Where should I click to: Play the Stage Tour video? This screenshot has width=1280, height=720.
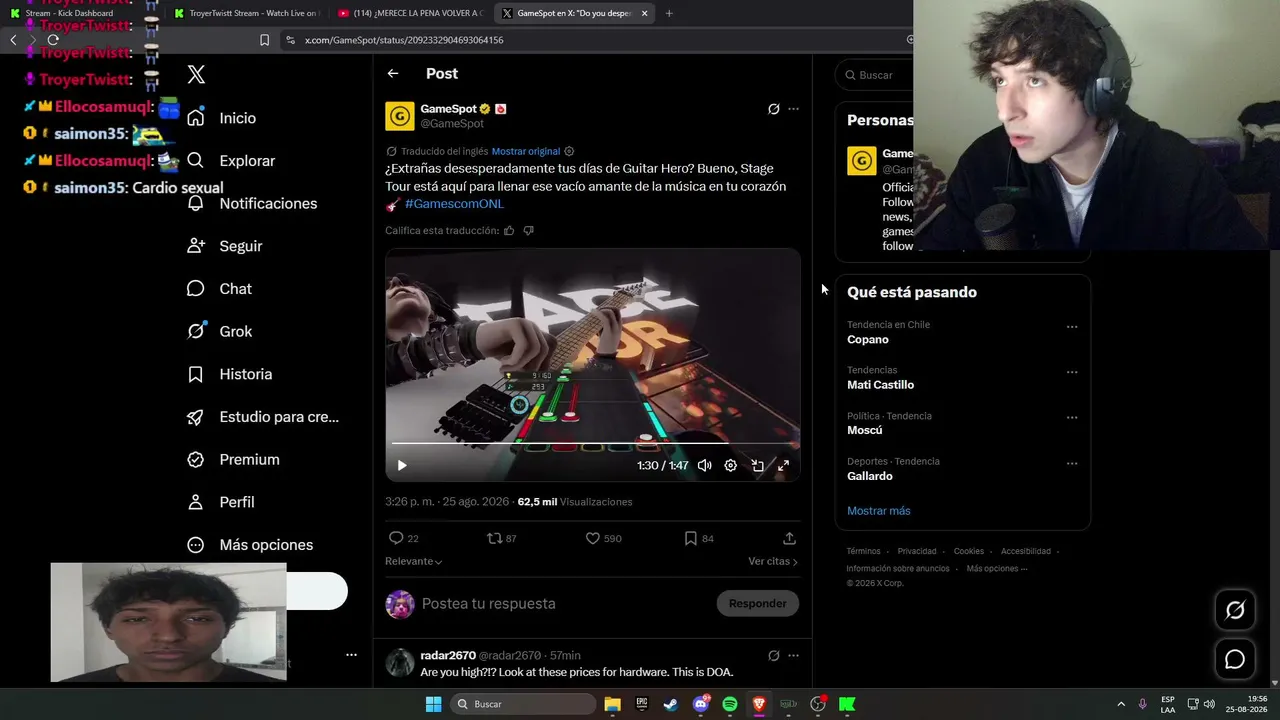coord(402,465)
